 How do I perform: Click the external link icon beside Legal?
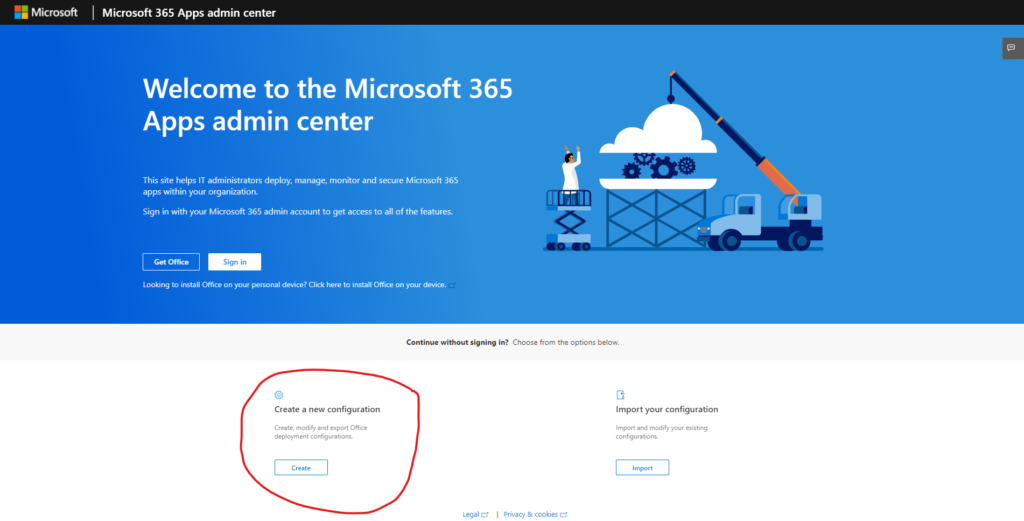tap(485, 514)
